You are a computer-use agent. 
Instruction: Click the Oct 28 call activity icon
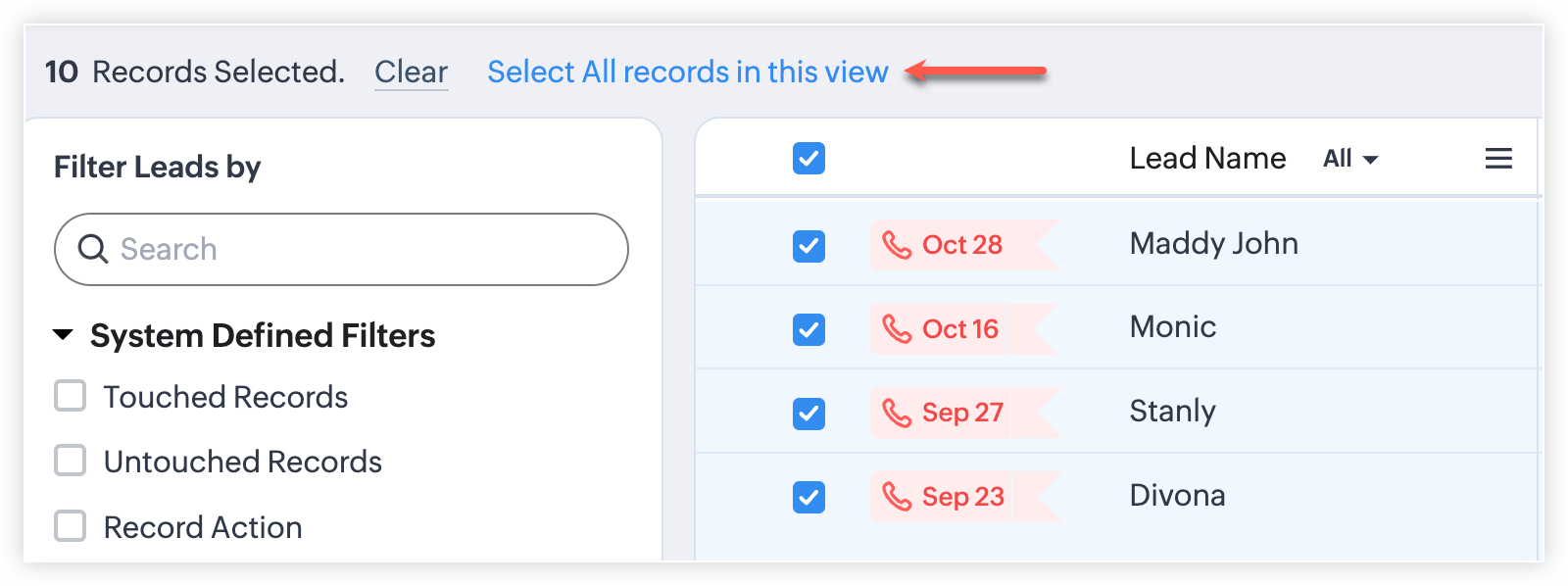tap(897, 244)
